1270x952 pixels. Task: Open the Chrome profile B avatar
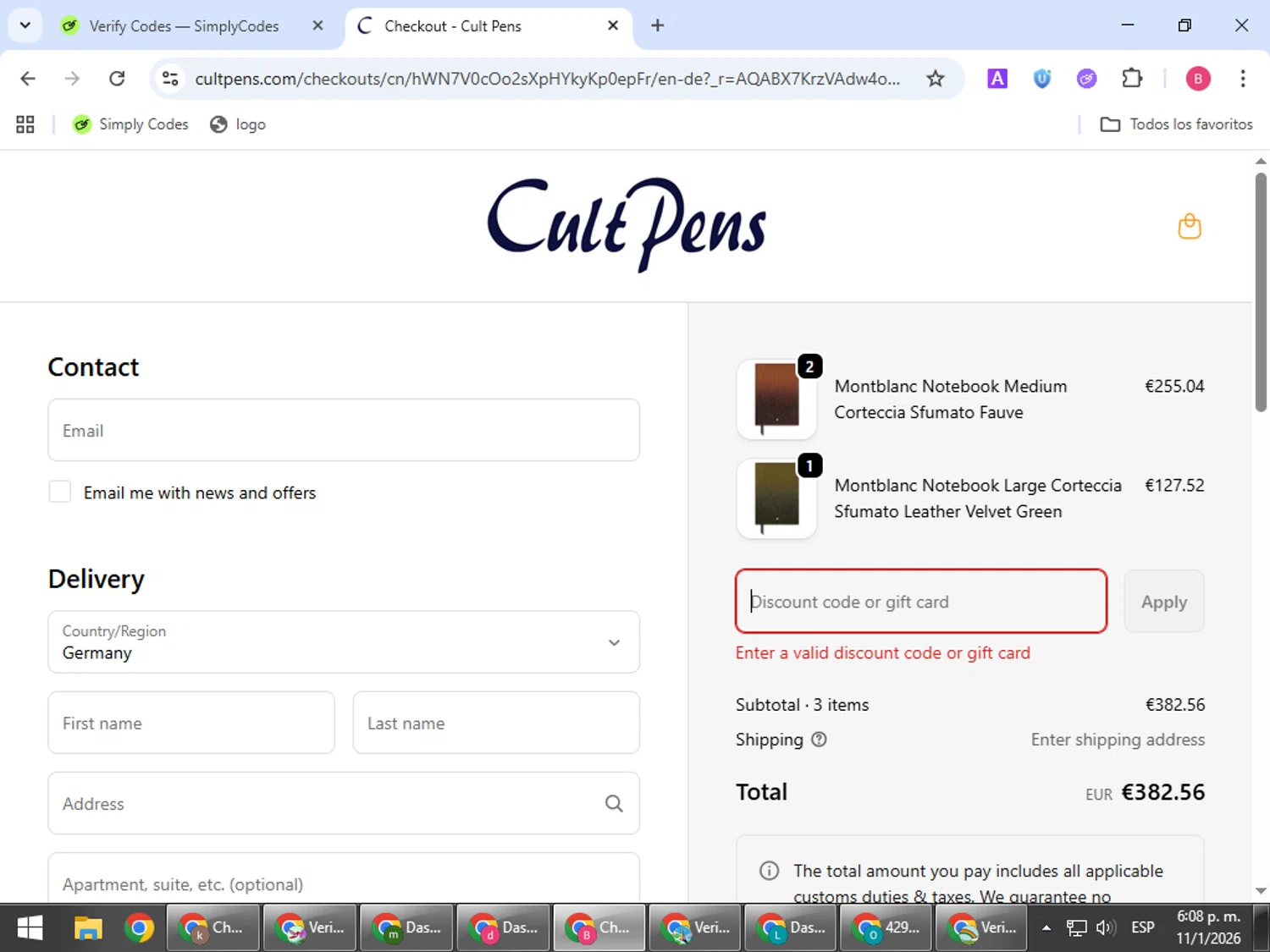[1197, 79]
